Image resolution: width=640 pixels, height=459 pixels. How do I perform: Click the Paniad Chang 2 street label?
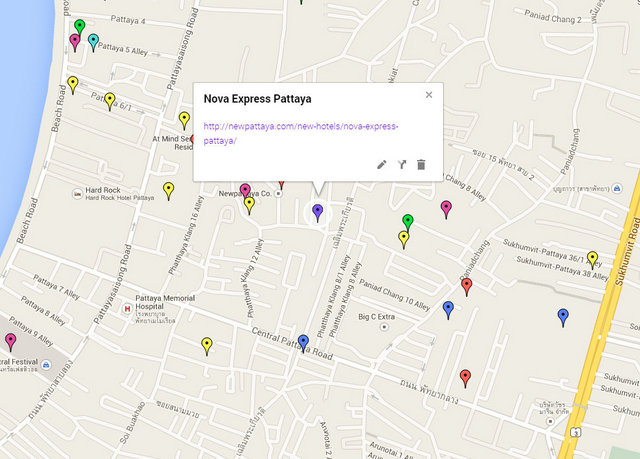[x=553, y=16]
